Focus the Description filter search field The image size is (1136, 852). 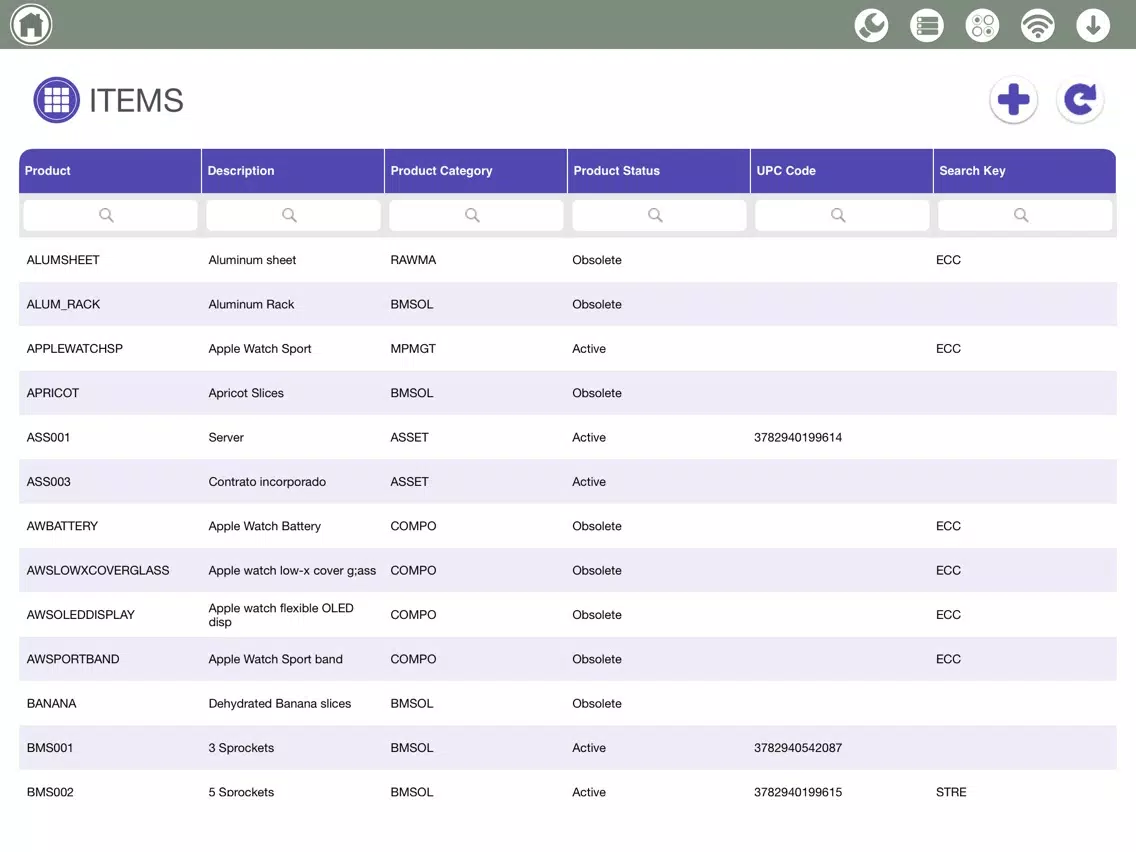[293, 215]
